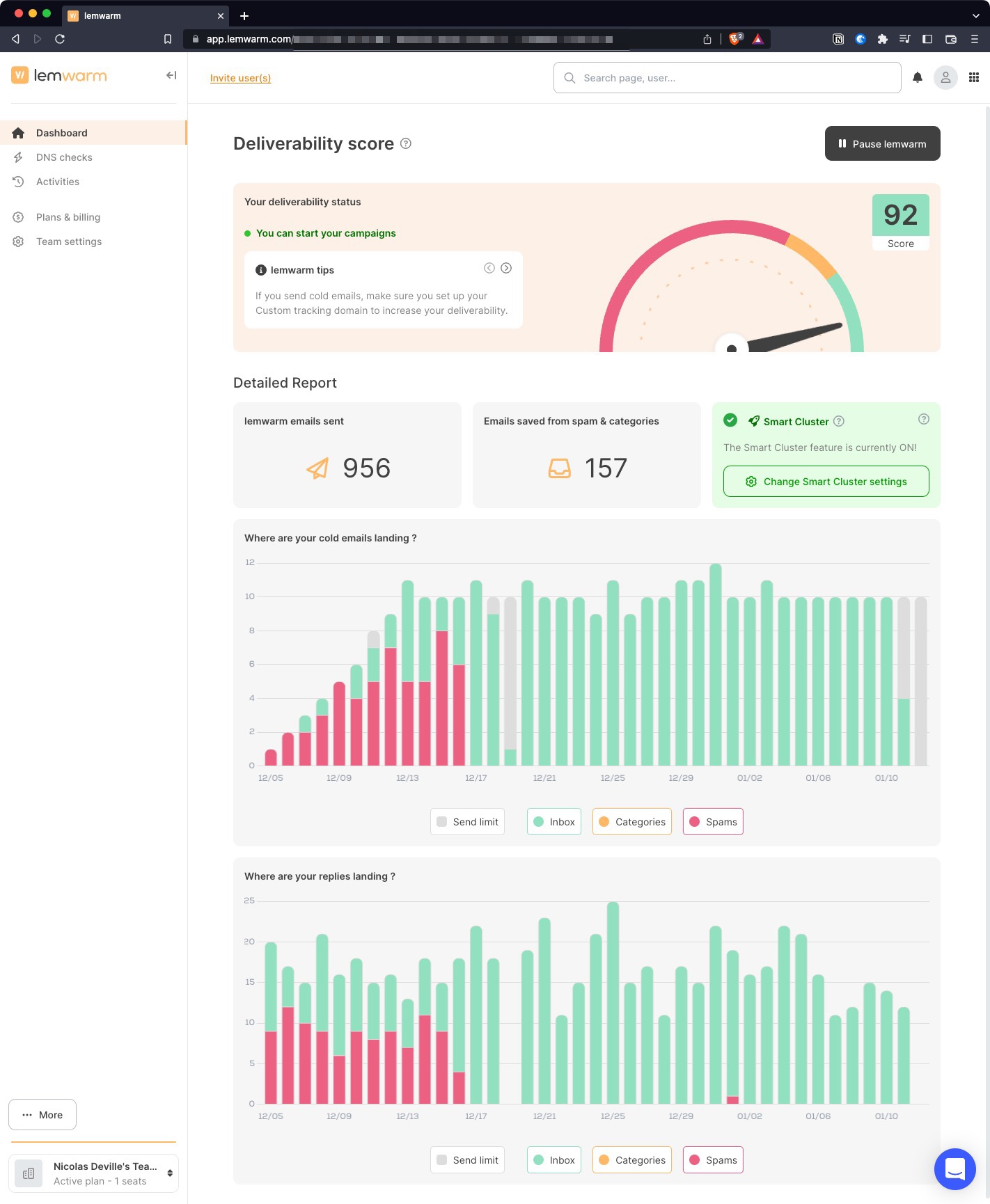Click help icon at Smart Cluster card corner

(x=924, y=419)
